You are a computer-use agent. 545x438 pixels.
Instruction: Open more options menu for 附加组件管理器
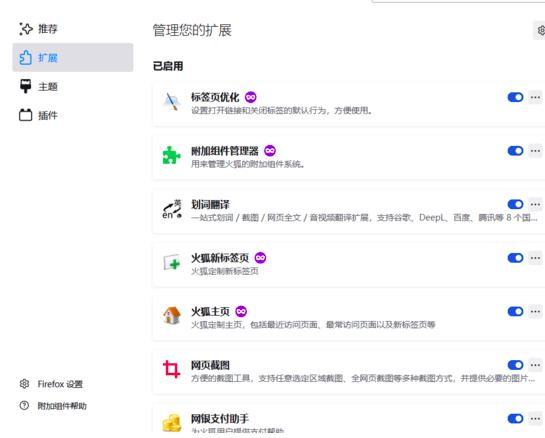pyautogui.click(x=535, y=151)
